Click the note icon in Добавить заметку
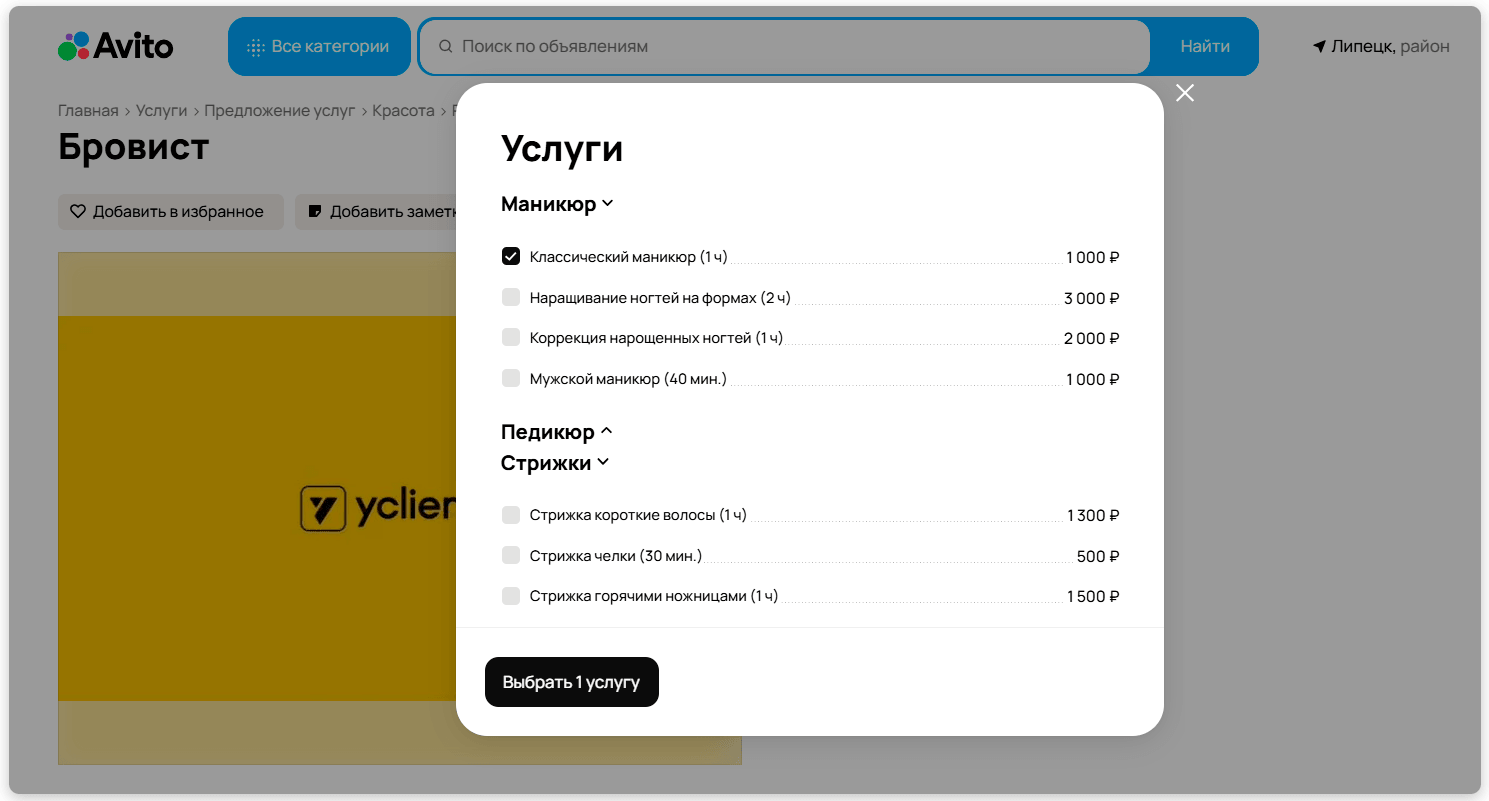1489x801 pixels. click(x=315, y=211)
